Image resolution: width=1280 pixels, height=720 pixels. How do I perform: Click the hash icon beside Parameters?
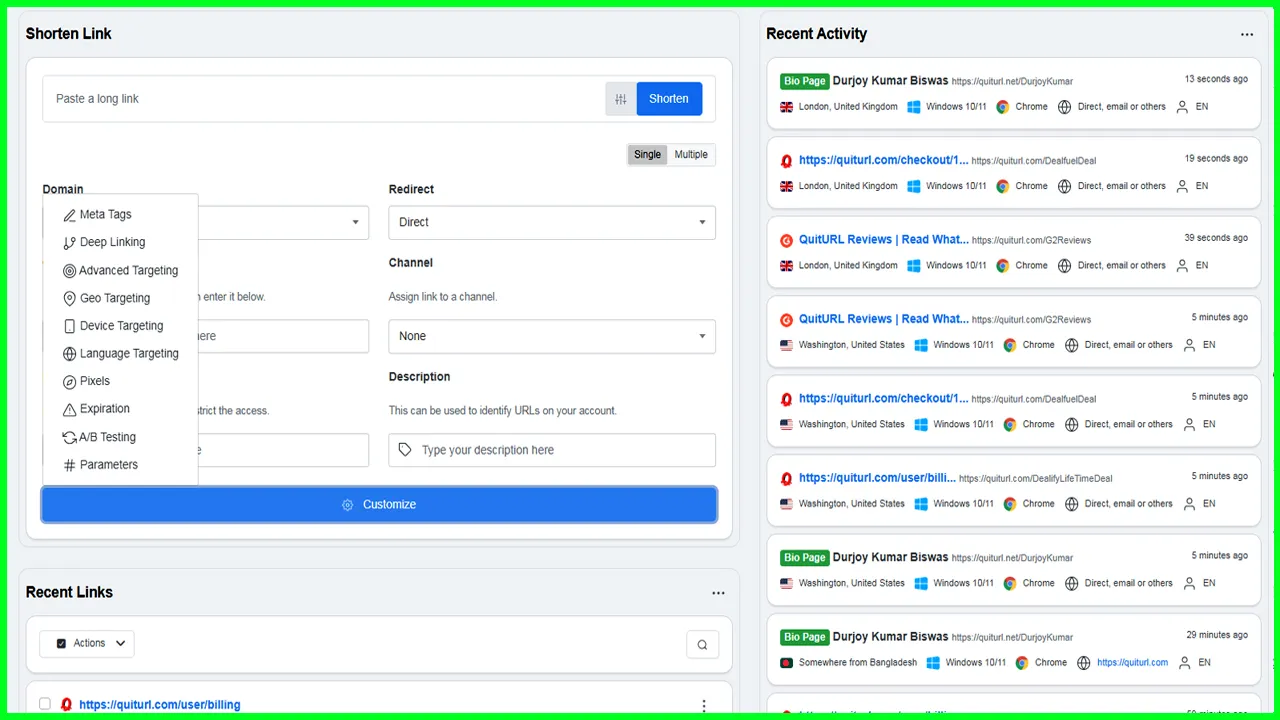coord(69,465)
